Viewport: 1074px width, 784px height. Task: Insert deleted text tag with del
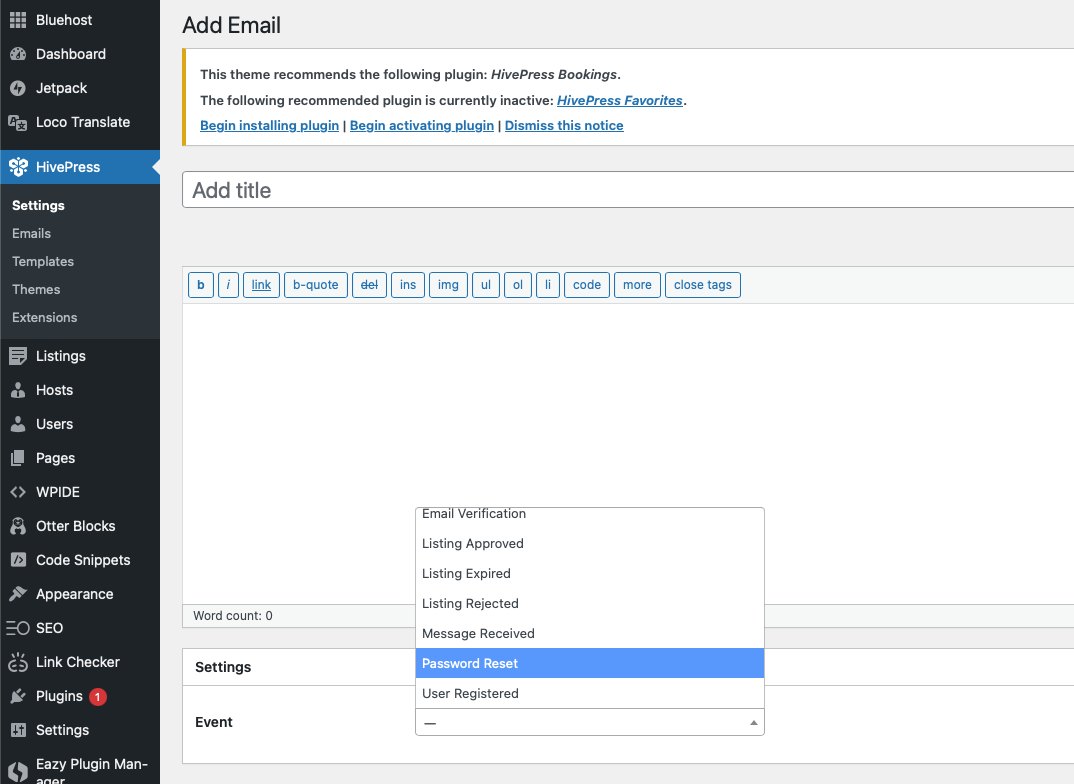pyautogui.click(x=369, y=285)
